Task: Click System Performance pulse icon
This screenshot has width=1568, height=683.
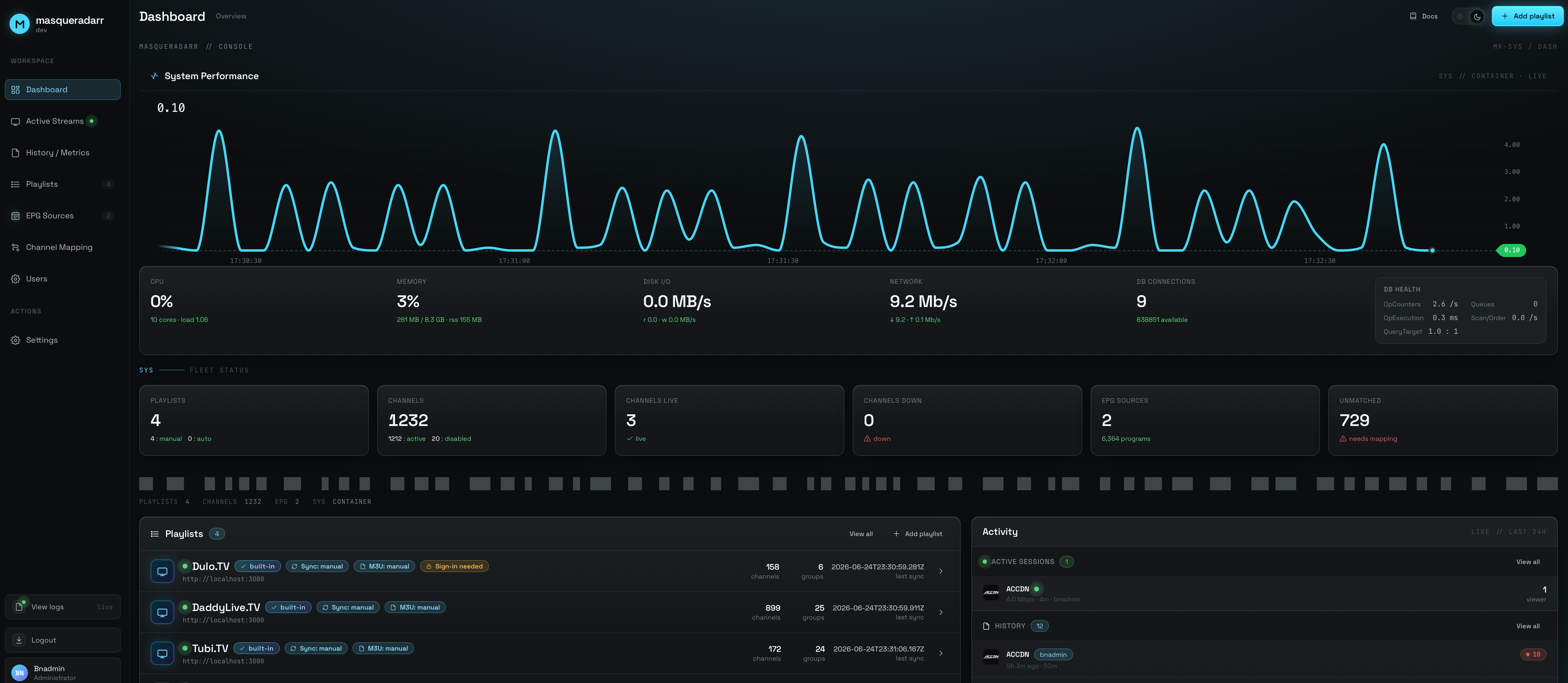Action: [155, 76]
